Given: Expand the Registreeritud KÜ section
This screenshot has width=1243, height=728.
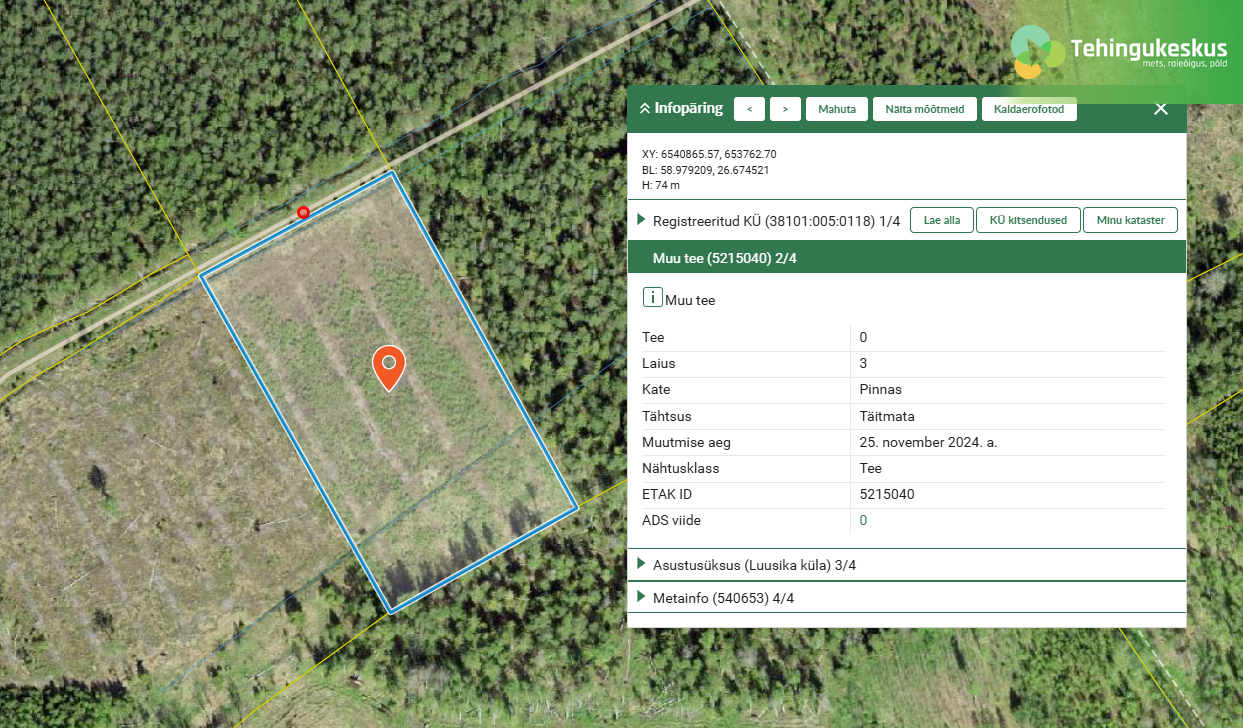Looking at the screenshot, I should [x=642, y=220].
